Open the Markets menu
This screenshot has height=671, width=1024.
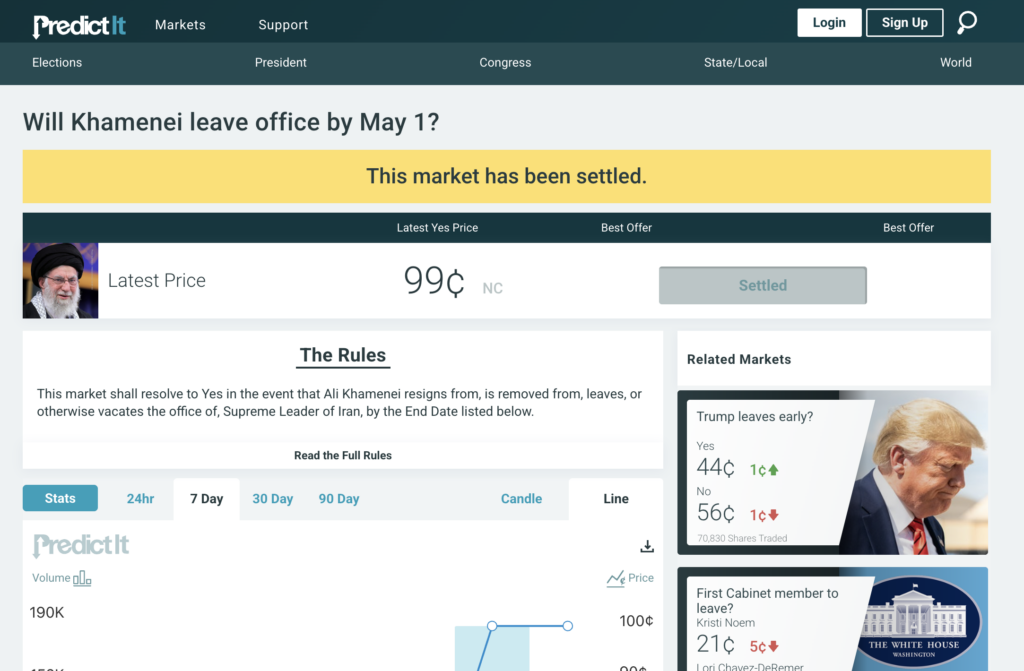[180, 25]
